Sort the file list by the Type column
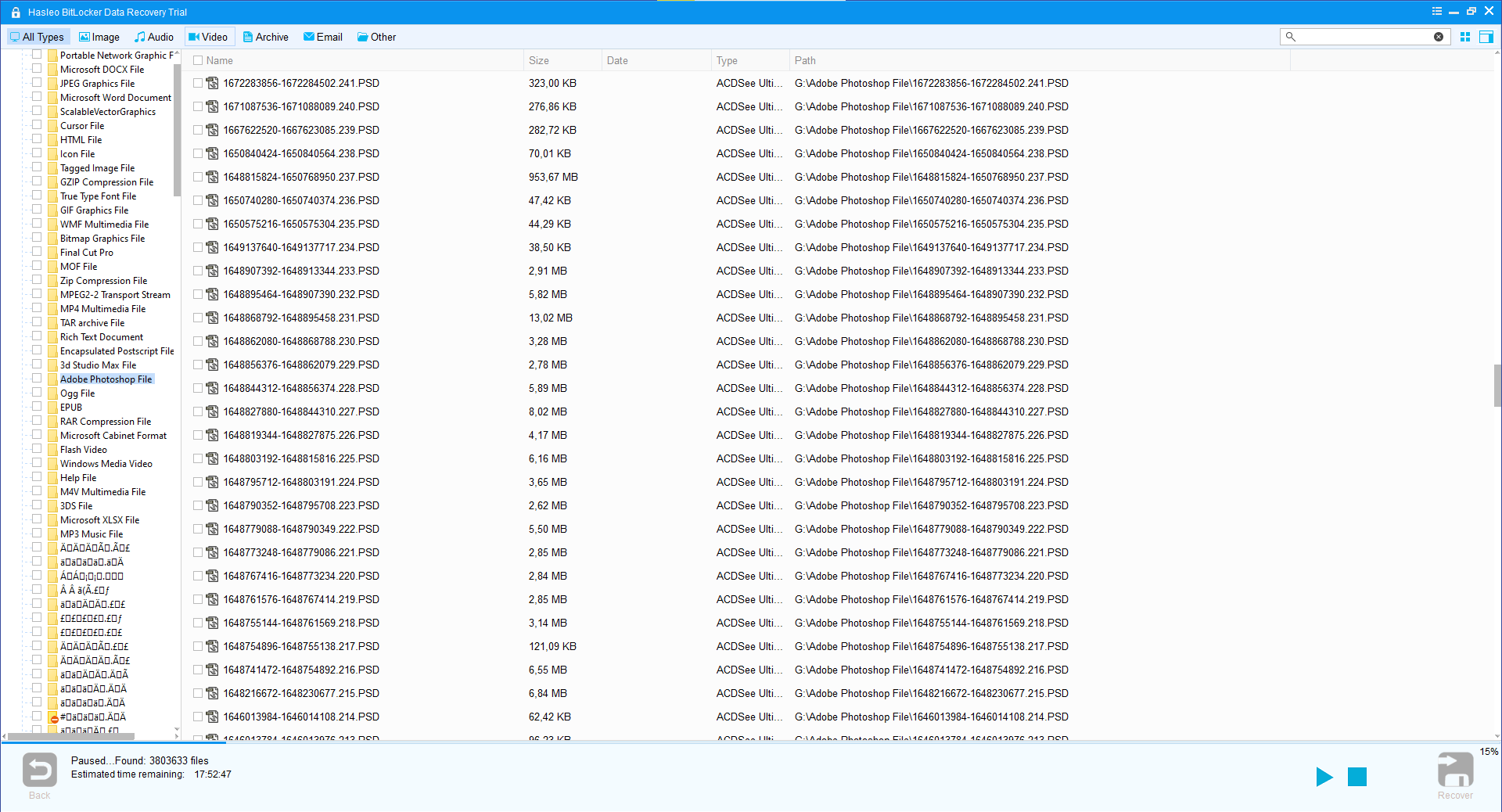1502x812 pixels. (x=751, y=60)
